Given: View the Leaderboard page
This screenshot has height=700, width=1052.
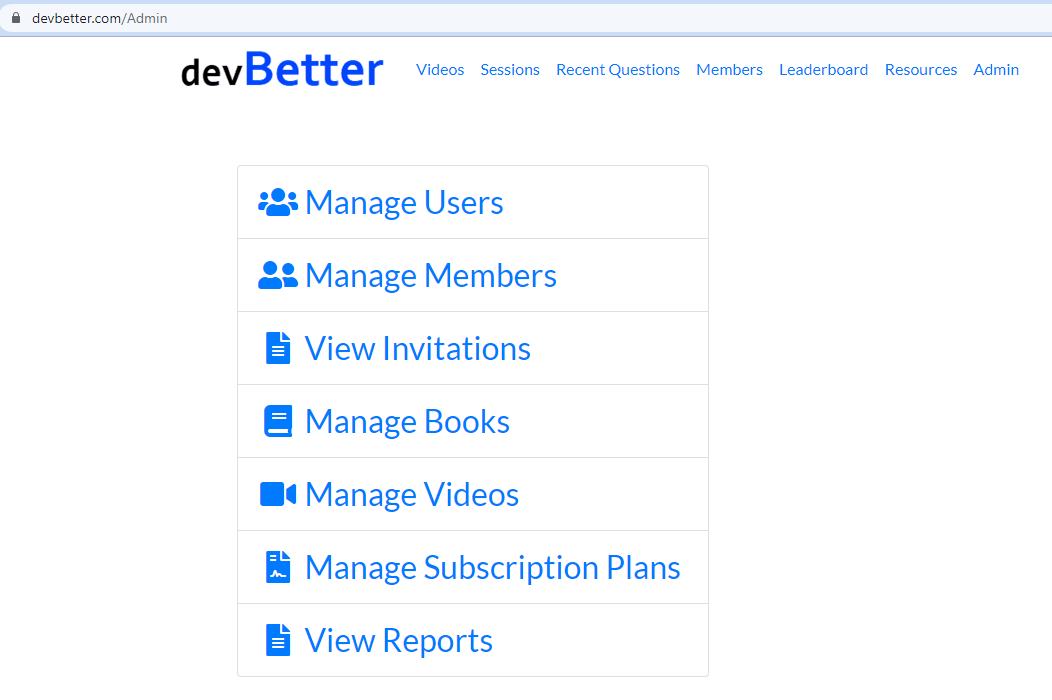Looking at the screenshot, I should (823, 69).
